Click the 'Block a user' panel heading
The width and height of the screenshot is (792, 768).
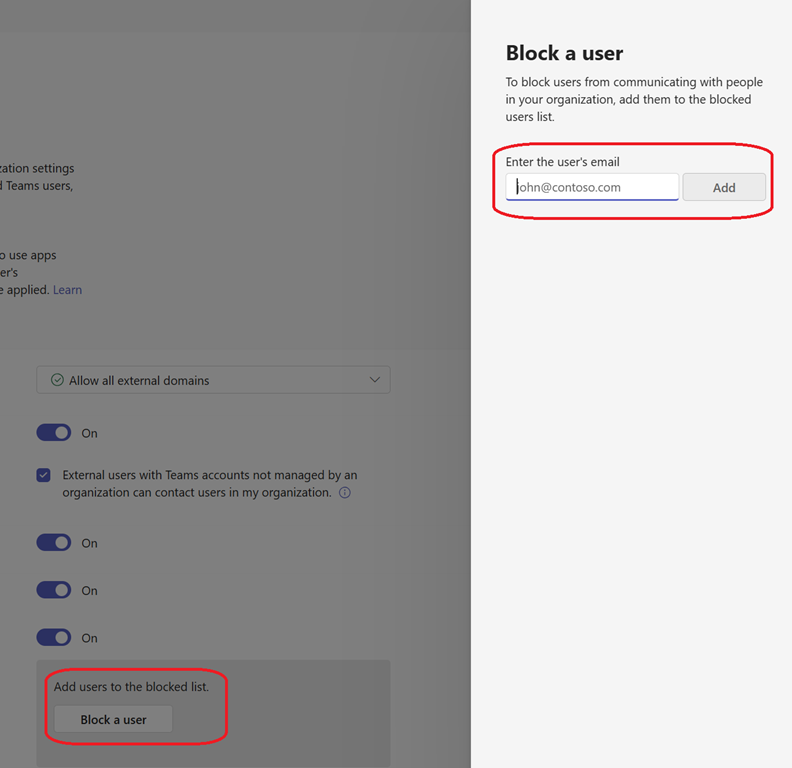(564, 54)
